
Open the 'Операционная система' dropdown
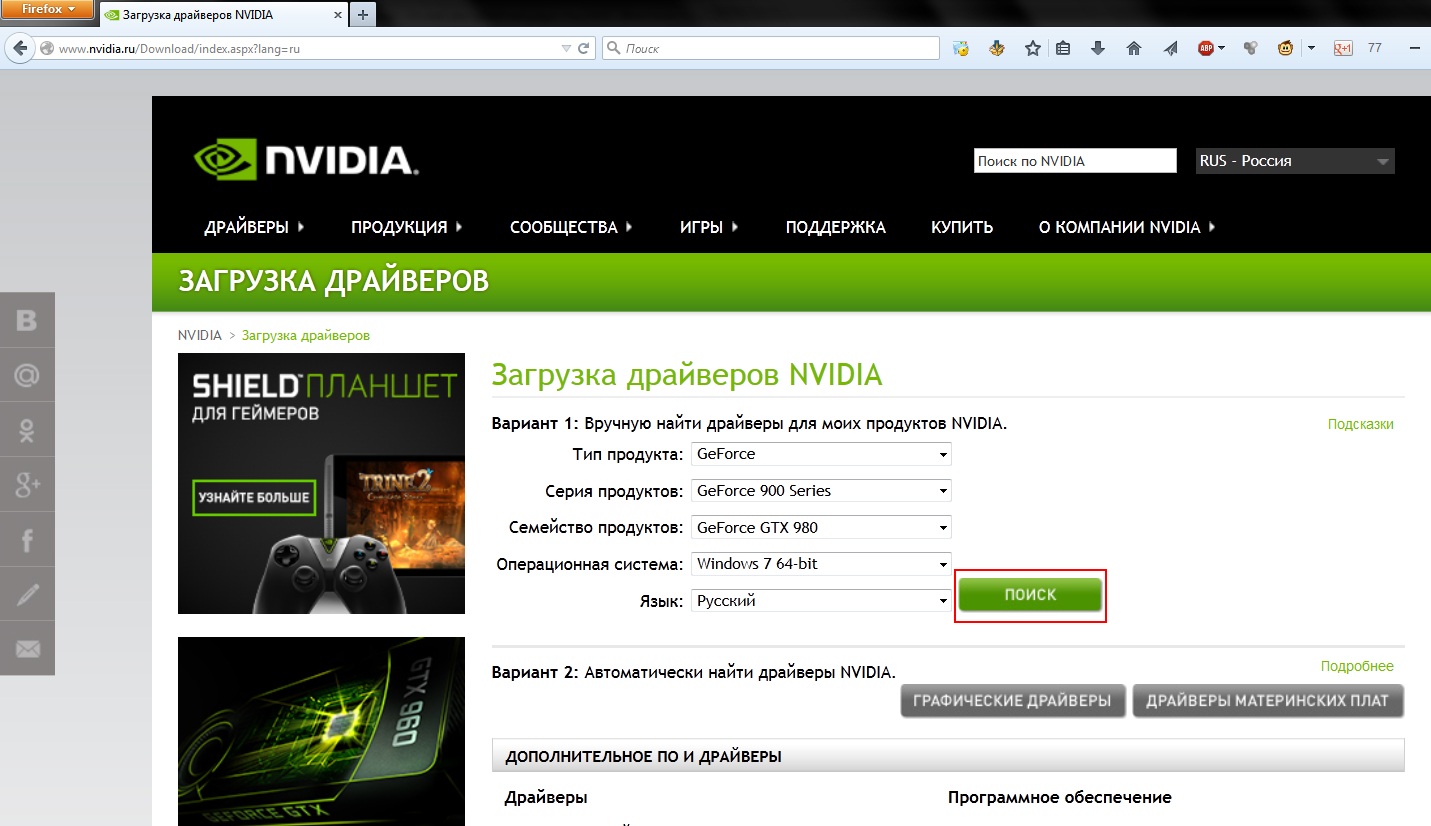pyautogui.click(x=821, y=564)
